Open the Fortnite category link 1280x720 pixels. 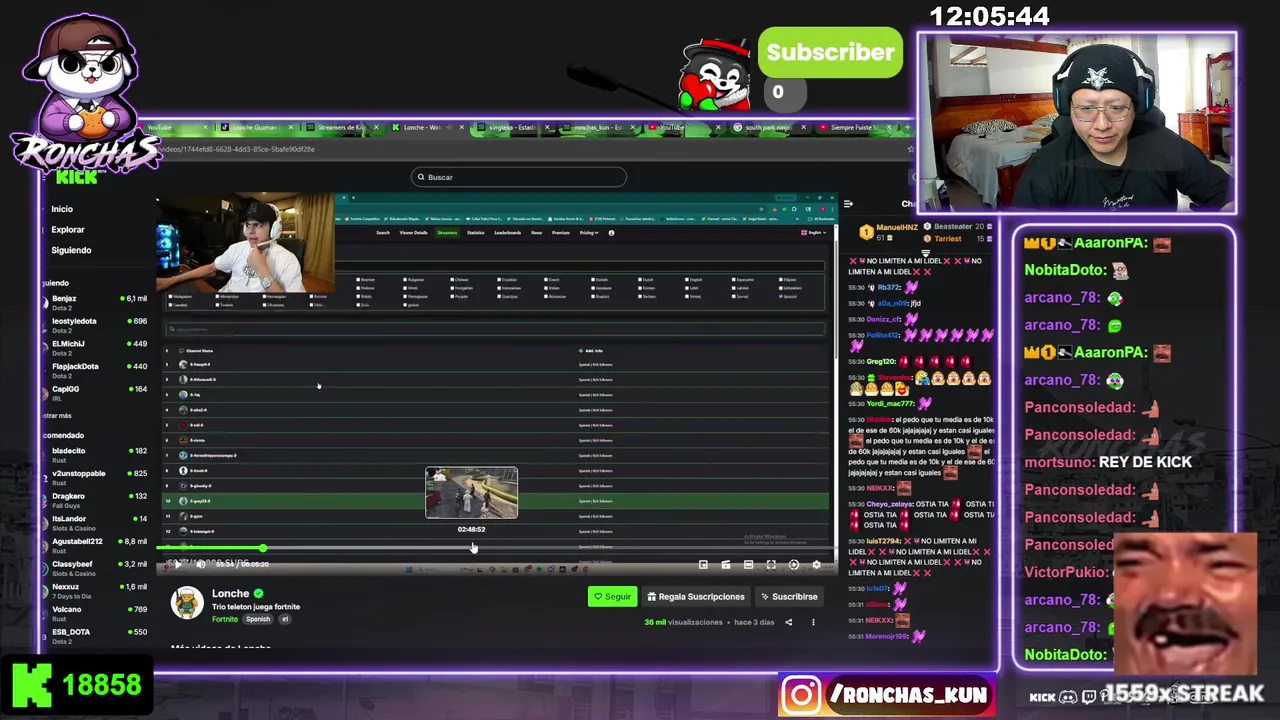tap(225, 619)
